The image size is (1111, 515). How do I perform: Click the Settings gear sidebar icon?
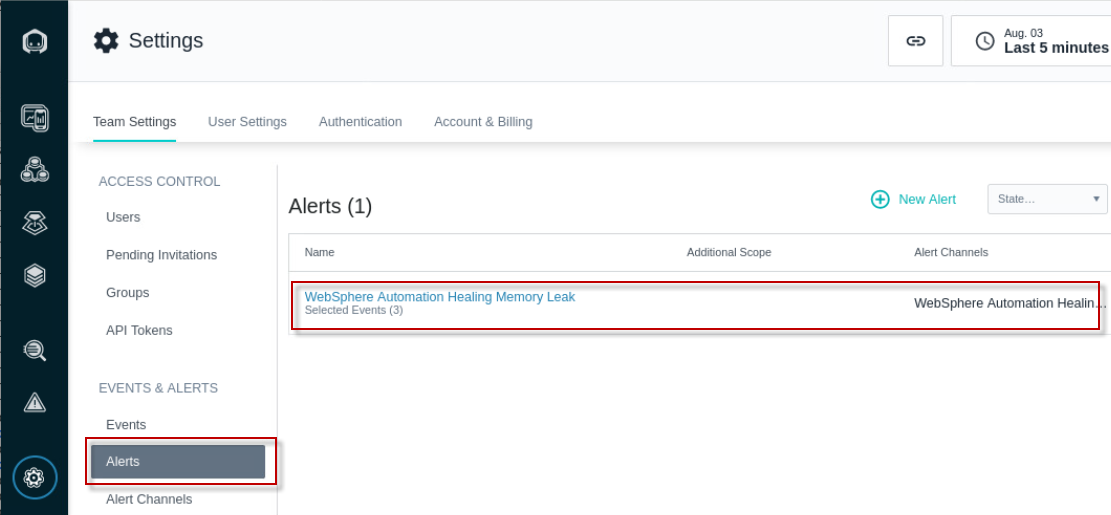pyautogui.click(x=35, y=477)
